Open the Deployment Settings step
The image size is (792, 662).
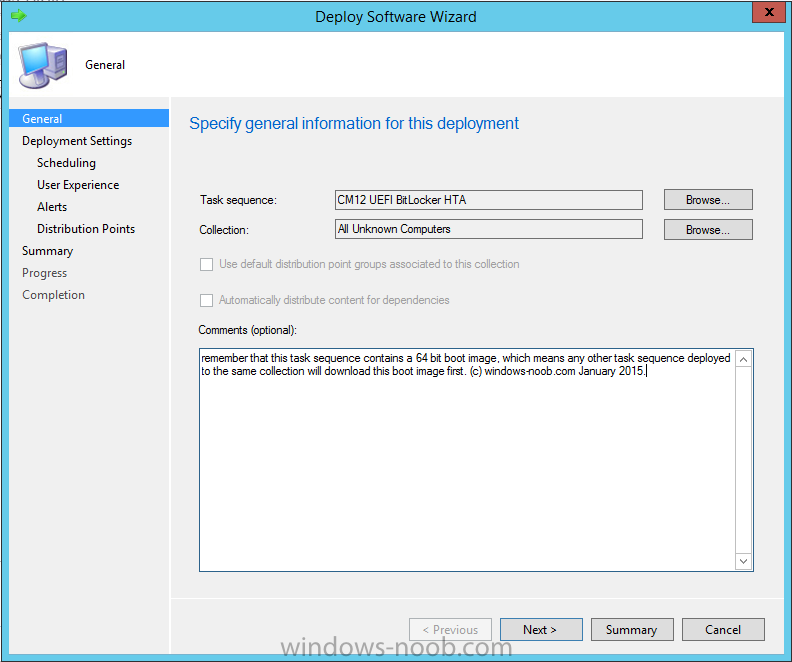pyautogui.click(x=77, y=141)
